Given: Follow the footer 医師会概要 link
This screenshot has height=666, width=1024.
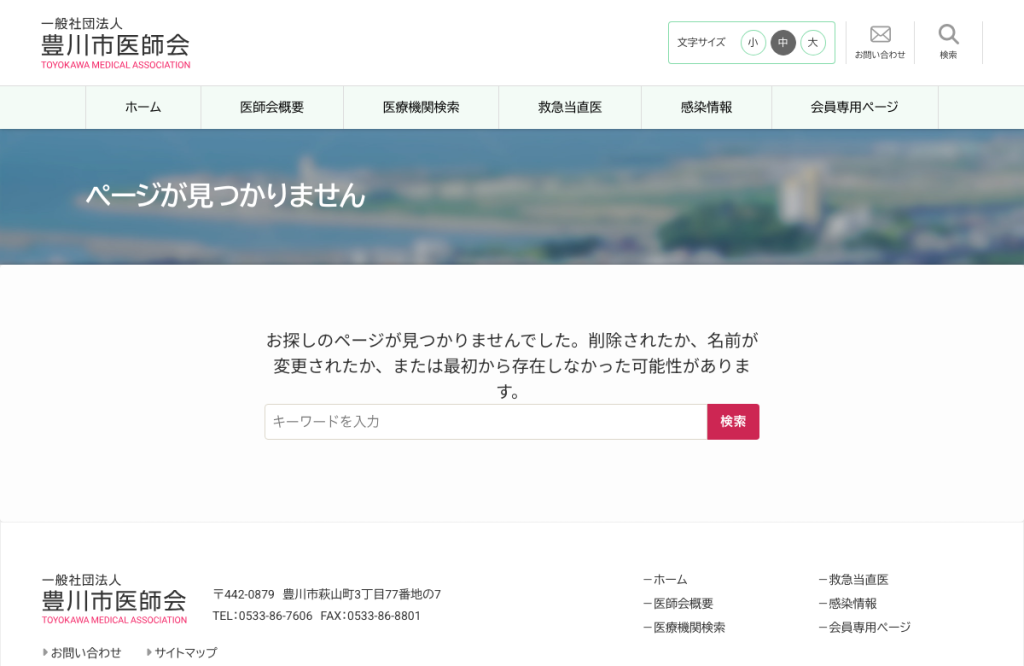Looking at the screenshot, I should pyautogui.click(x=679, y=604).
